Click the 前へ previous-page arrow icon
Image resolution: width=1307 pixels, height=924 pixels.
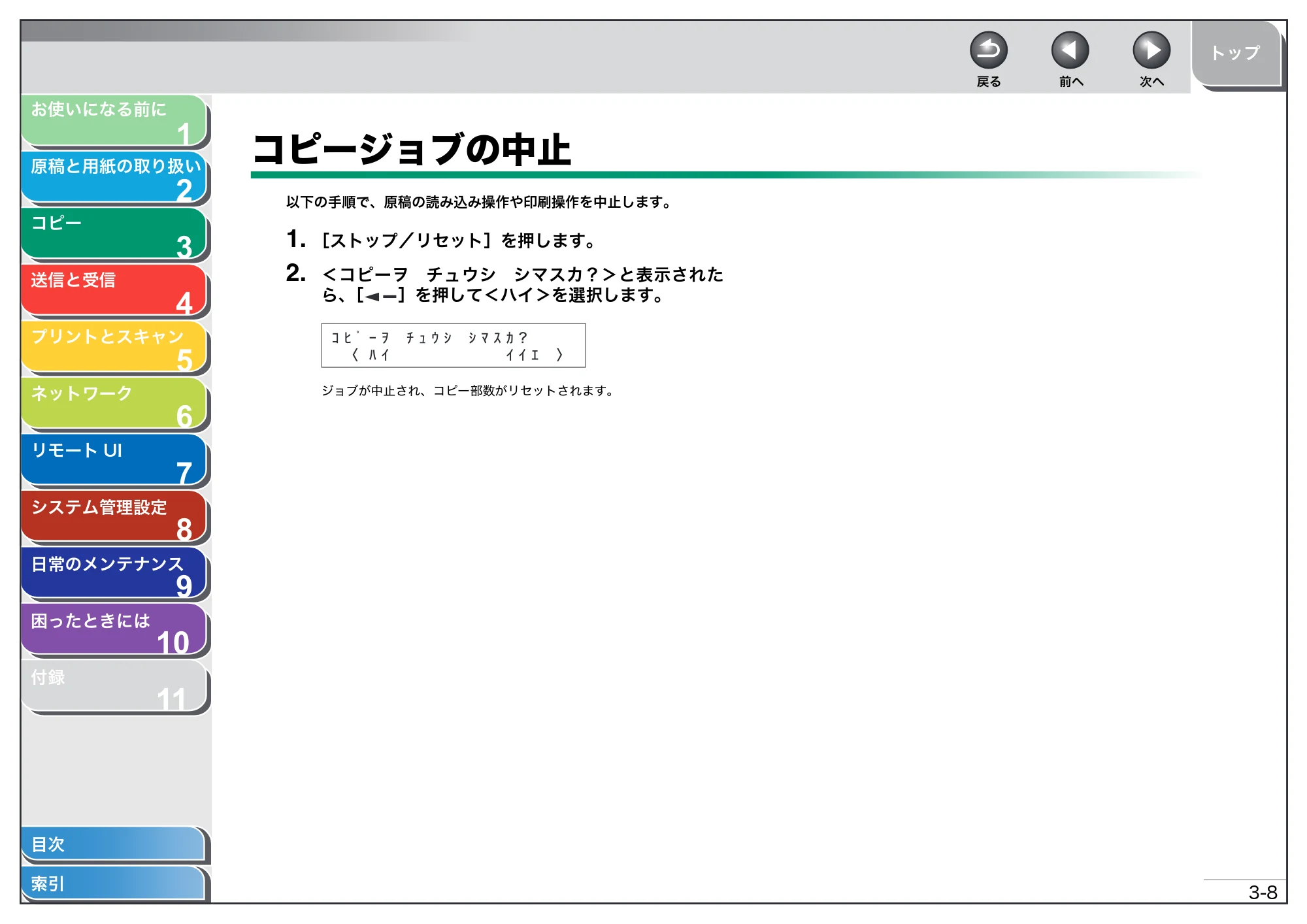pyautogui.click(x=1070, y=50)
